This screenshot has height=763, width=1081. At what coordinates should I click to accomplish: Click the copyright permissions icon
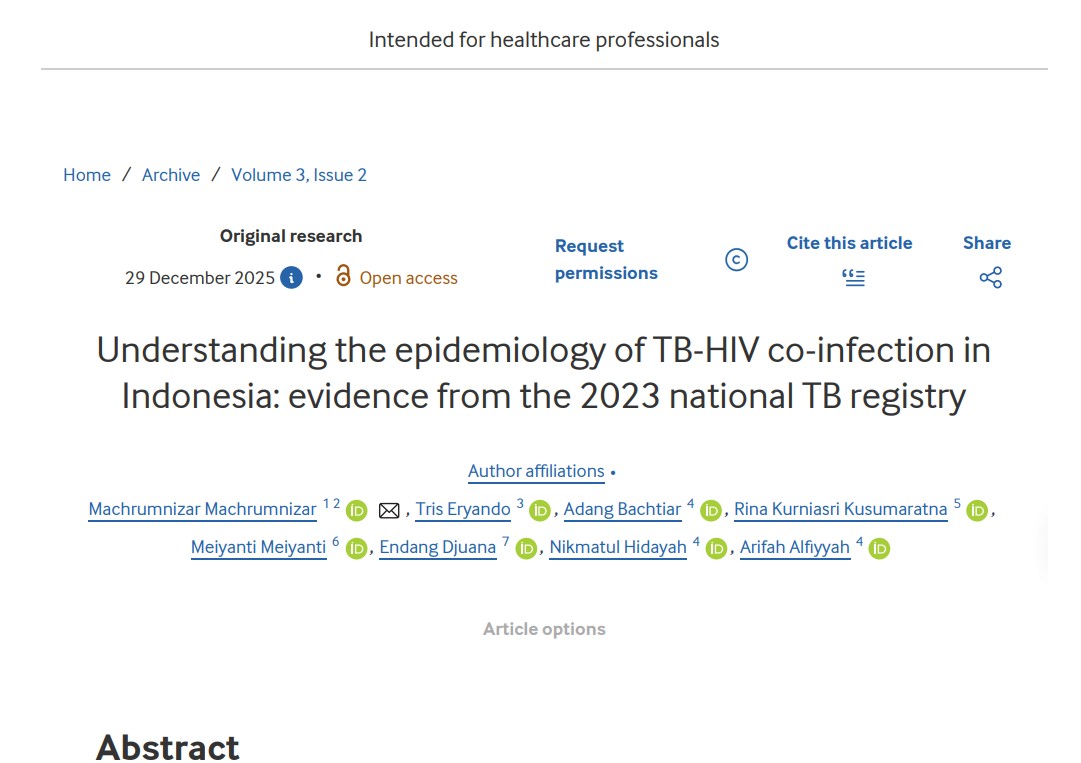[x=736, y=260]
